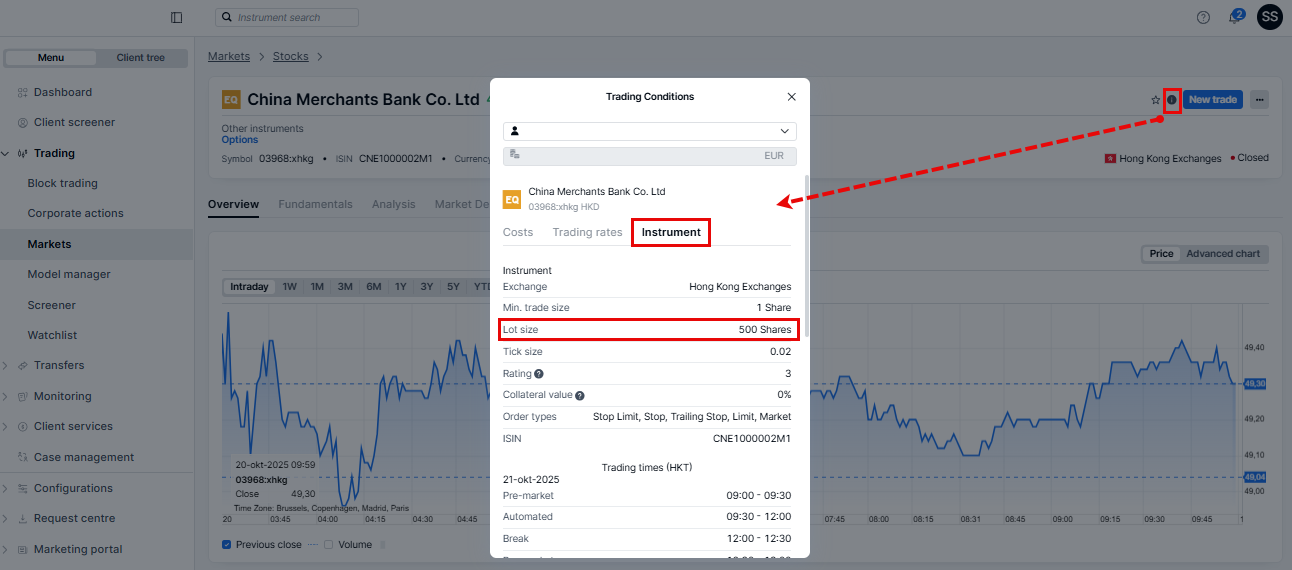Open the notifications bell icon

pos(1234,18)
